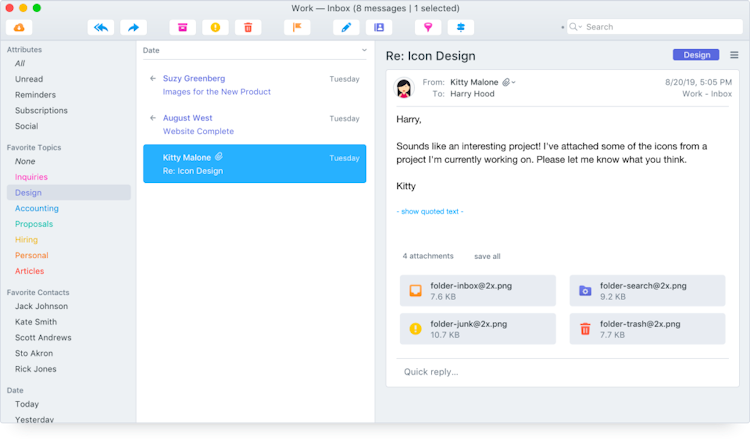The image size is (750, 441).
Task: Select the All attribute filter
Action: coord(20,64)
